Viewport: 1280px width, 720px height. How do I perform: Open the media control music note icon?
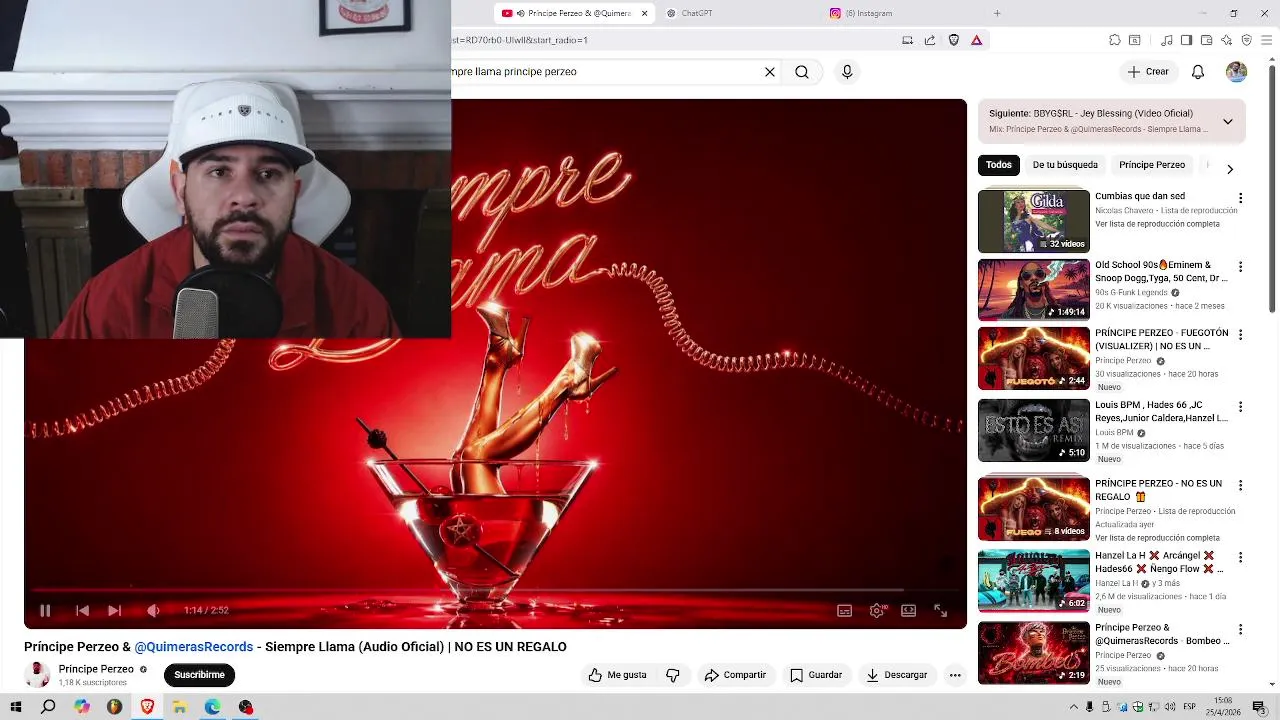pos(1167,40)
